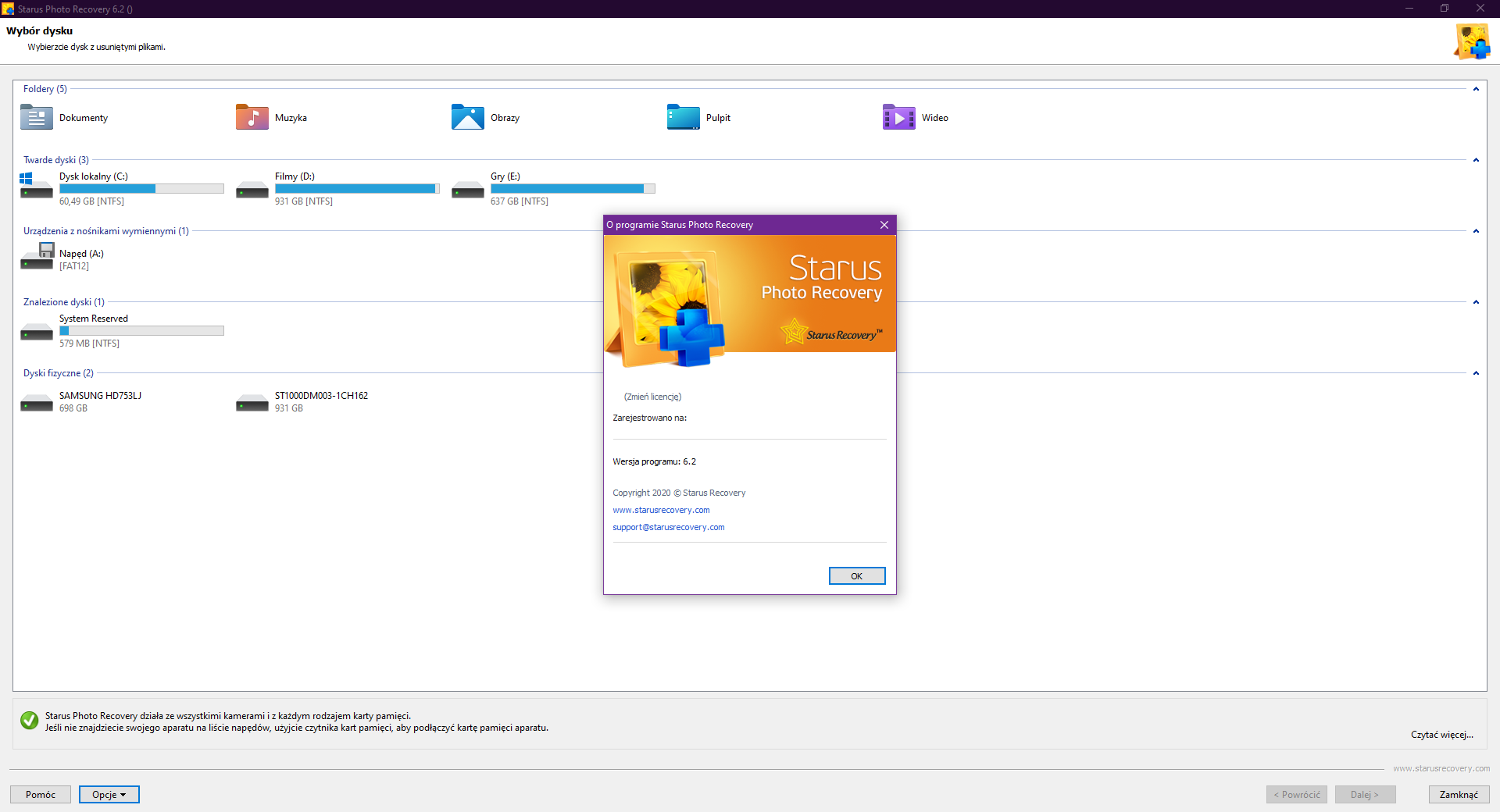
Task: Click the 'Obrazy' folder label
Action: click(x=505, y=118)
